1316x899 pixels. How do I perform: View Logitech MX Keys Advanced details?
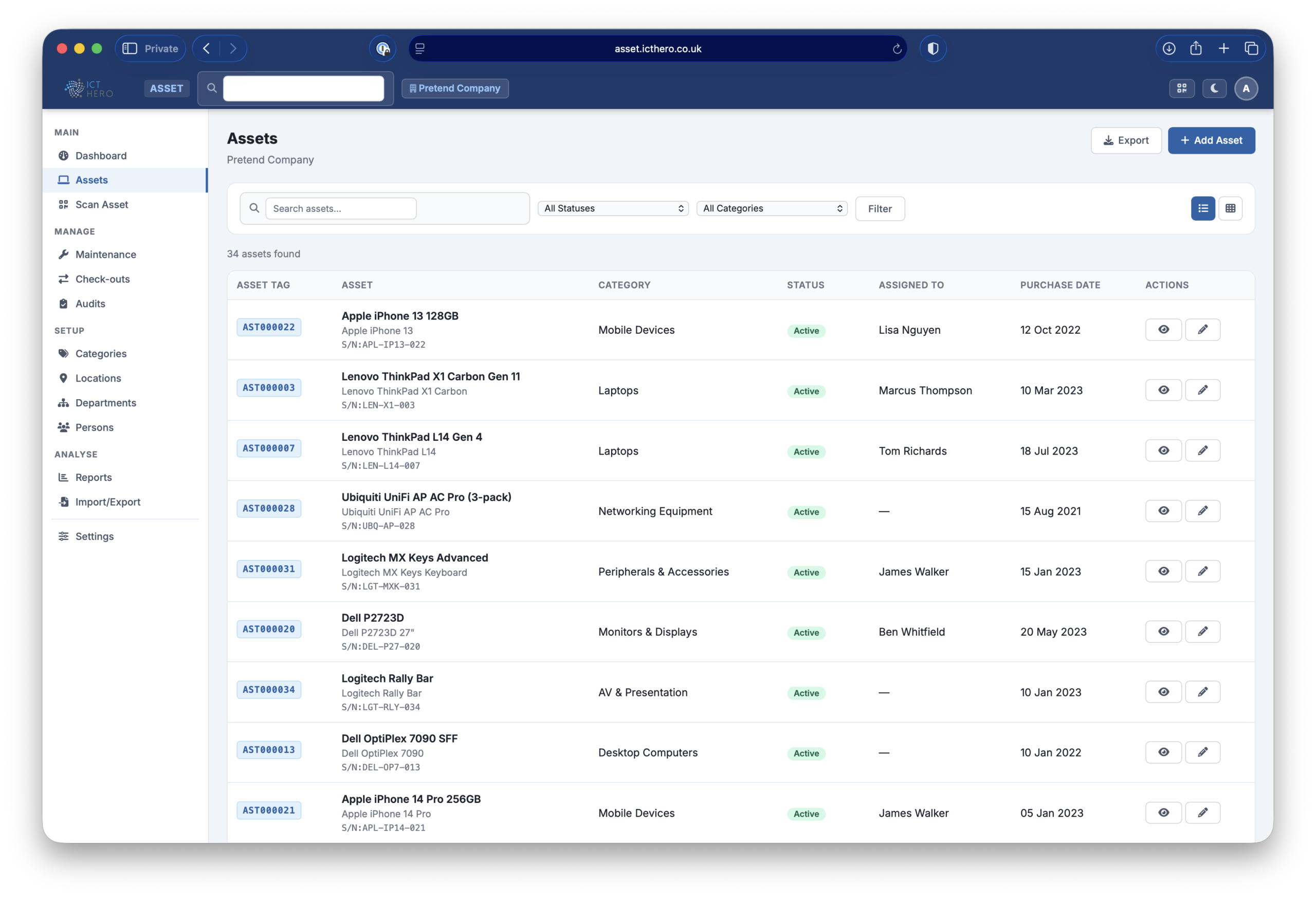point(1163,571)
